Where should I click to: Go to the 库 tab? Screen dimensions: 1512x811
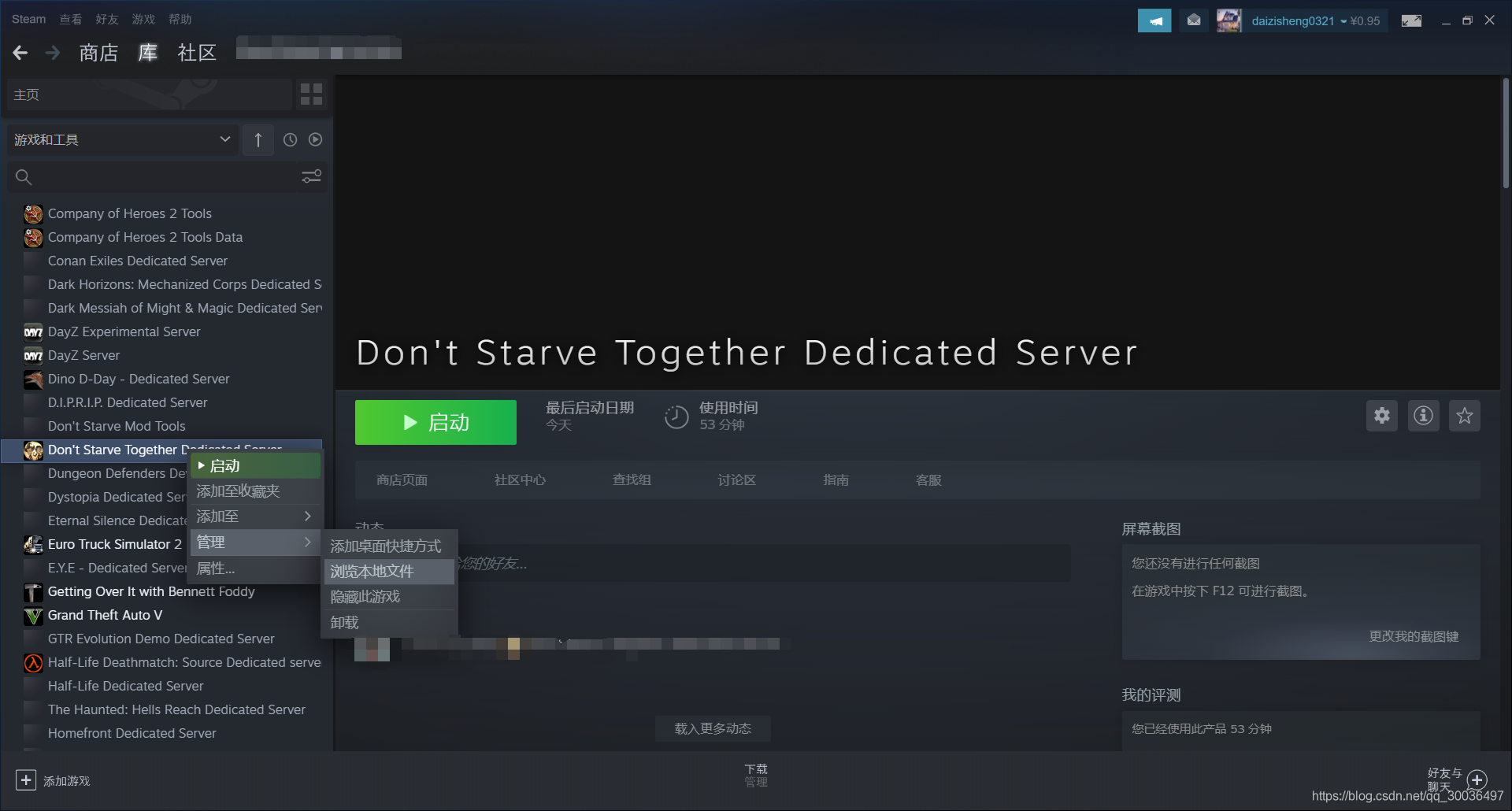pos(147,53)
